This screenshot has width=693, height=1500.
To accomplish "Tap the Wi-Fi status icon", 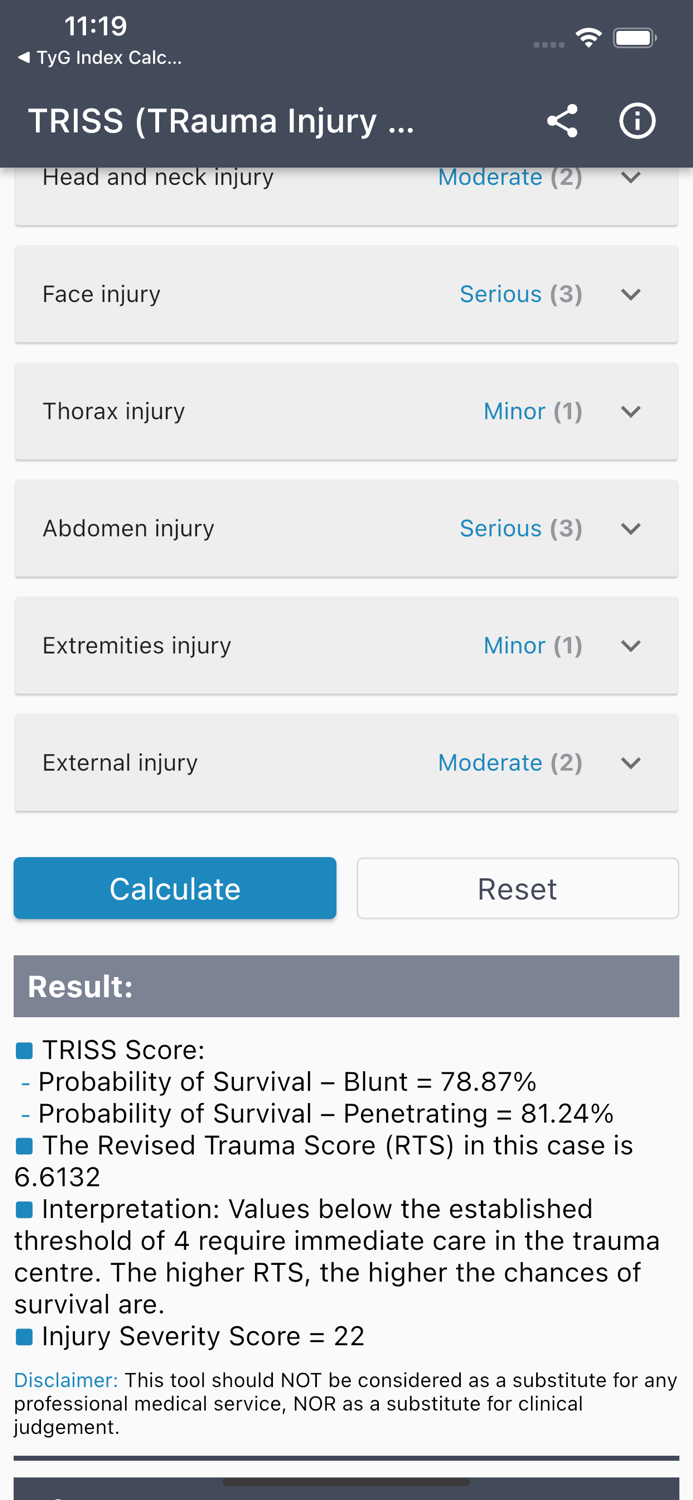I will pyautogui.click(x=589, y=36).
